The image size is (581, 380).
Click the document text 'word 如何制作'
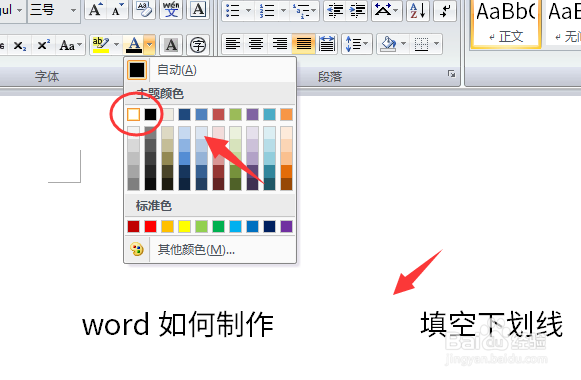[x=178, y=324]
